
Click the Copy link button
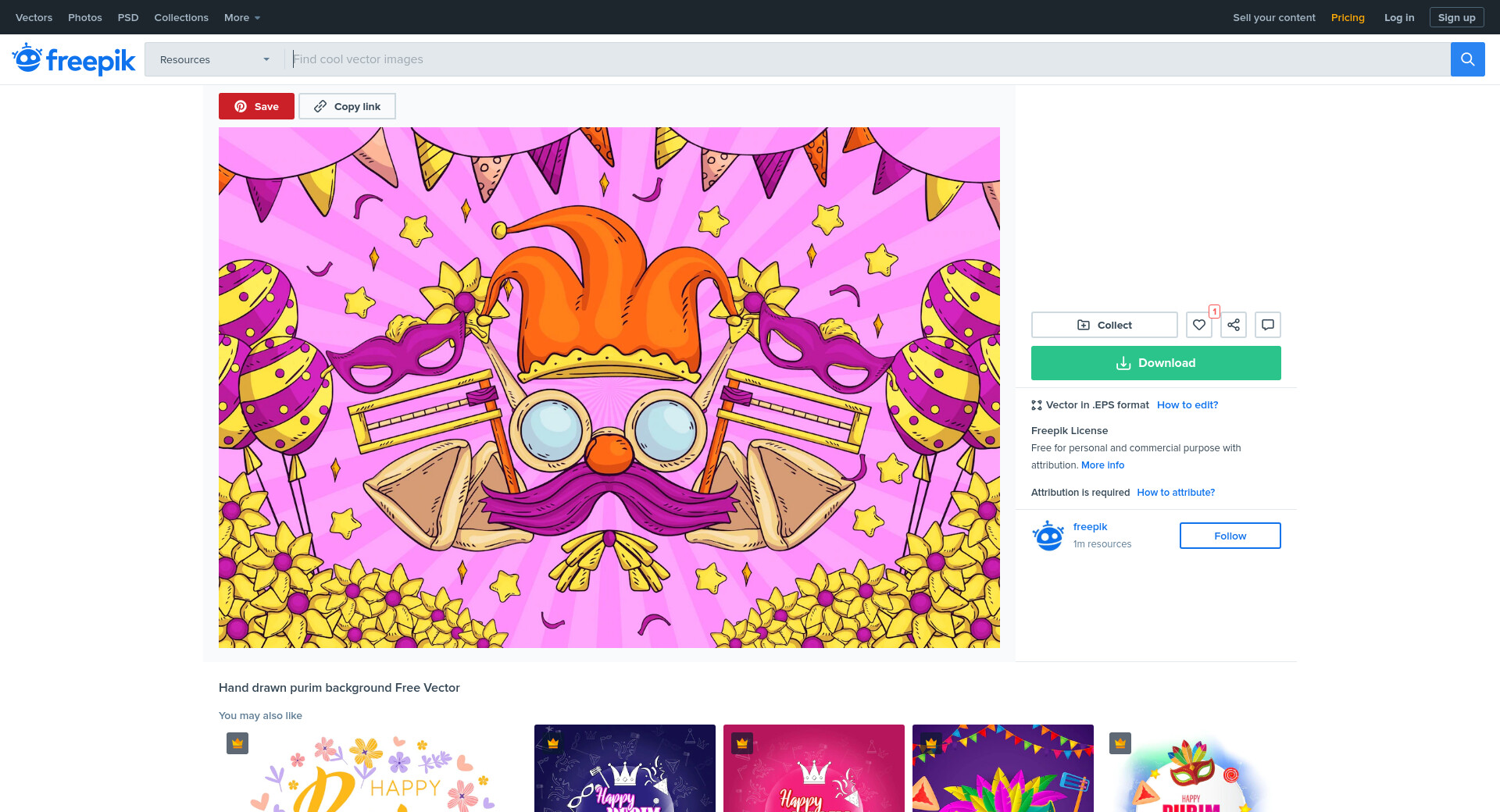tap(348, 106)
